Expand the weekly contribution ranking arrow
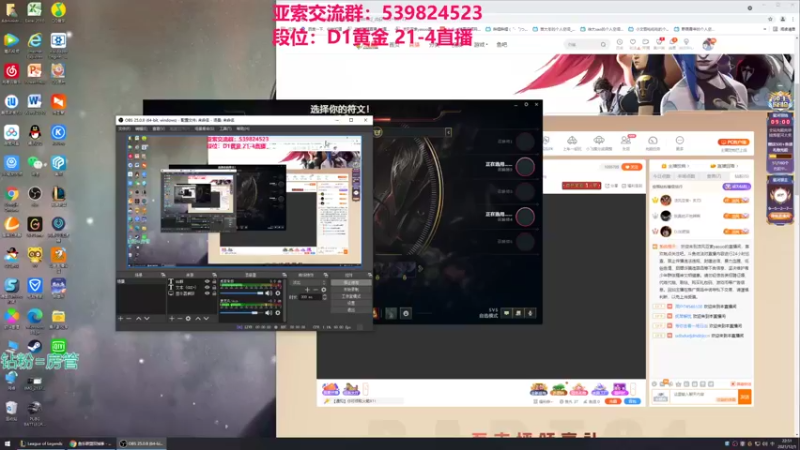Screen dimensions: 800x450 click(x=688, y=166)
